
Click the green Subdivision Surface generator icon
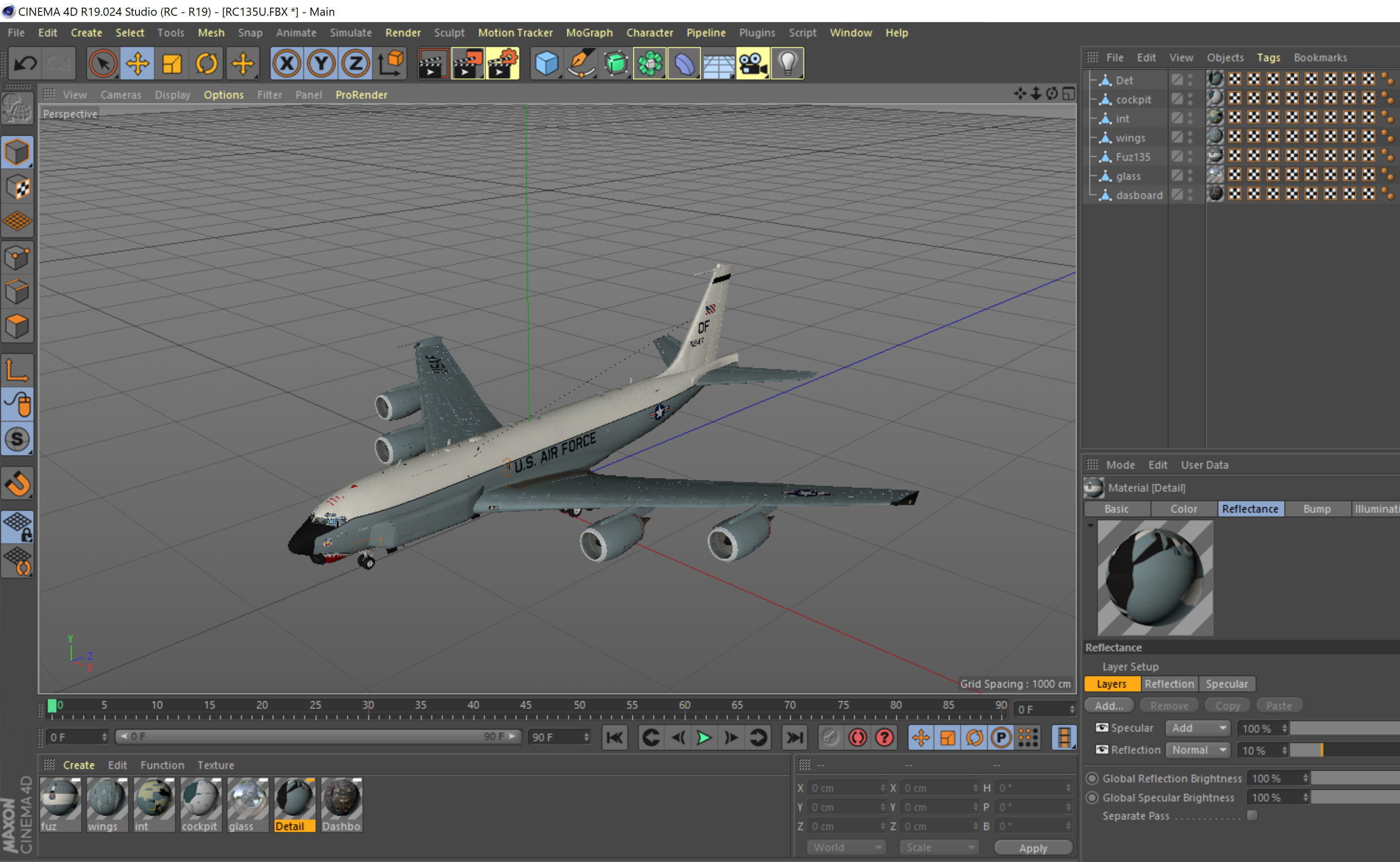click(x=616, y=63)
